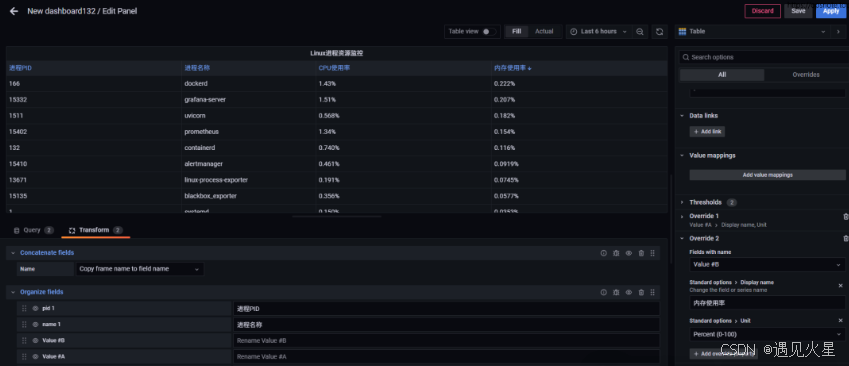Debug the Concatenate fields transform
Image resolution: width=849 pixels, height=366 pixels.
pos(616,253)
